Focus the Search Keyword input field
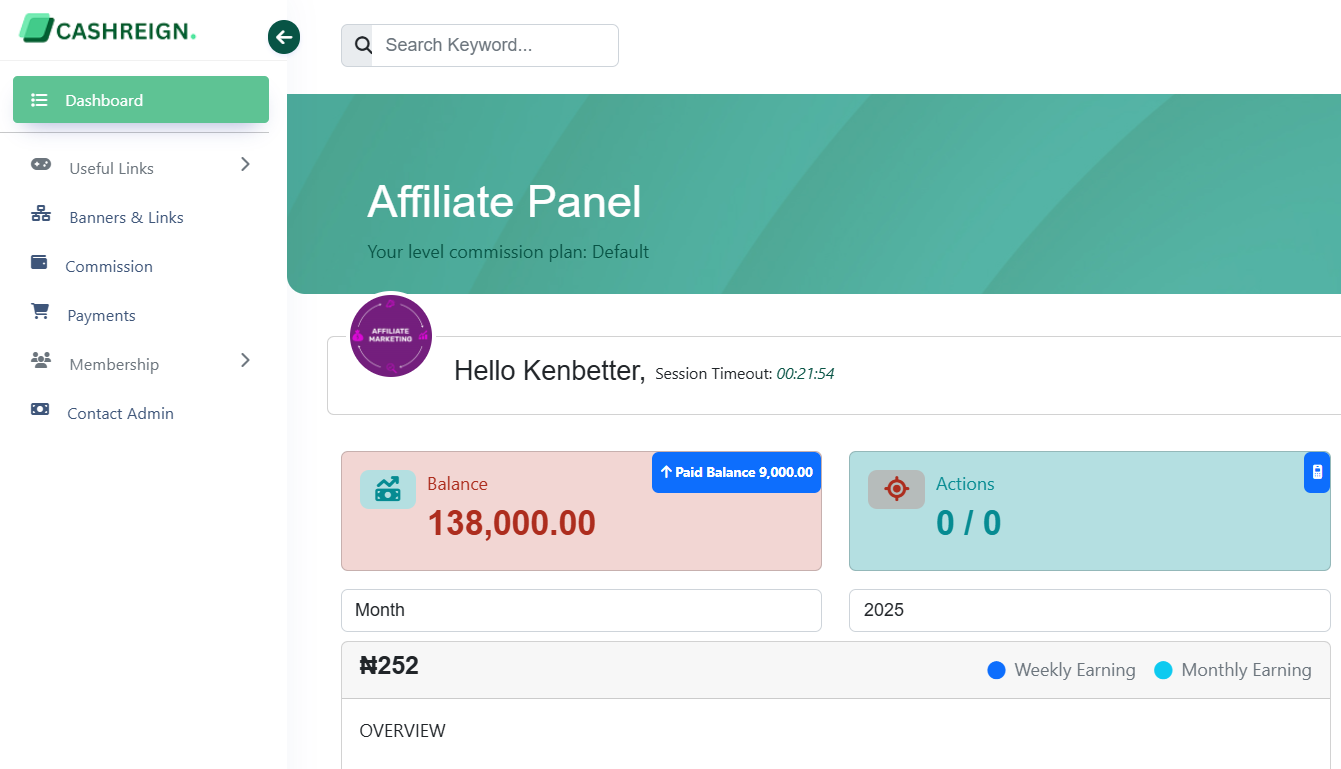The height and width of the screenshot is (769, 1341). coord(494,46)
